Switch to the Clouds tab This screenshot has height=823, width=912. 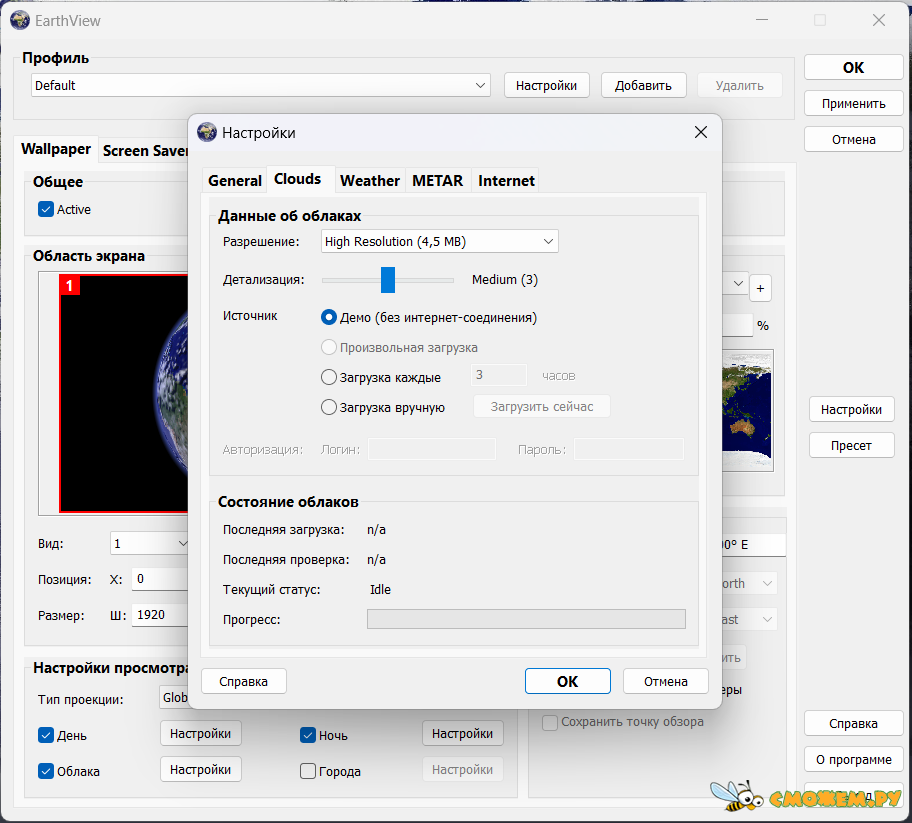[298, 179]
